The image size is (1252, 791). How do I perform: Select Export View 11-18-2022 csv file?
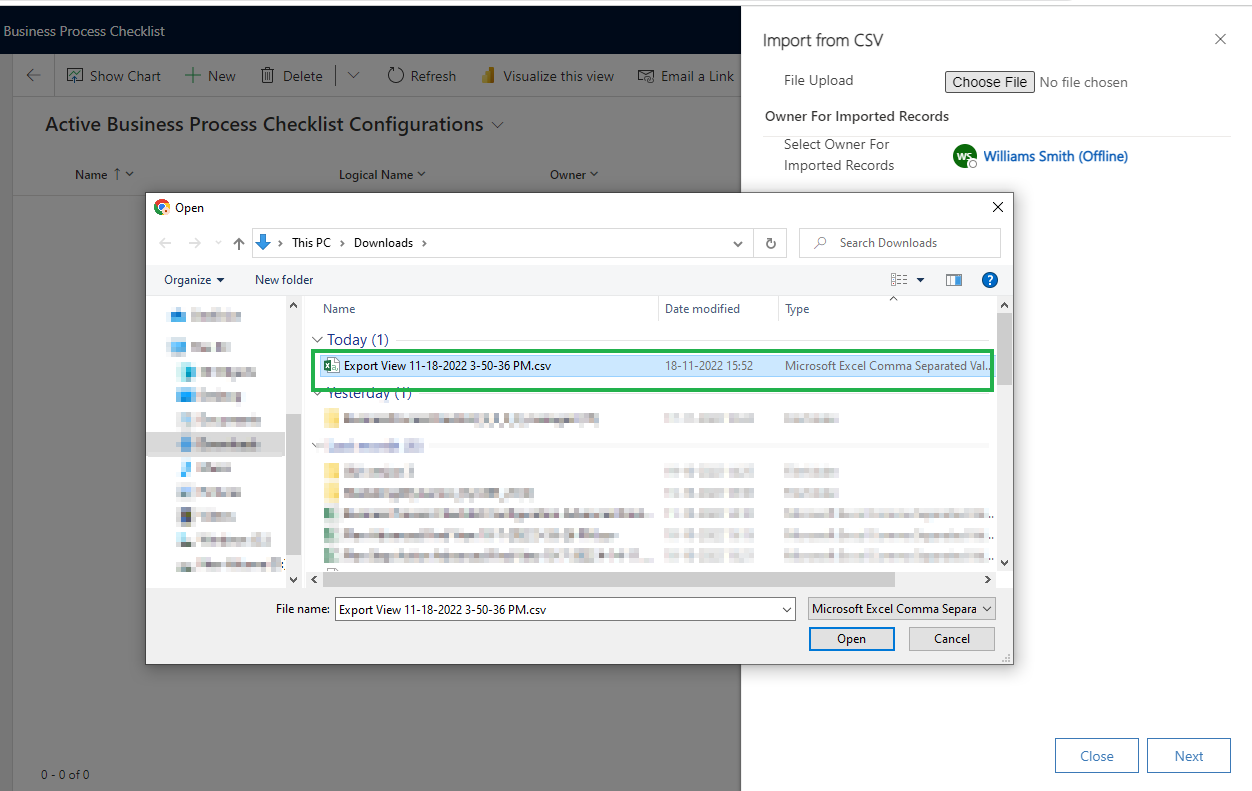(447, 366)
